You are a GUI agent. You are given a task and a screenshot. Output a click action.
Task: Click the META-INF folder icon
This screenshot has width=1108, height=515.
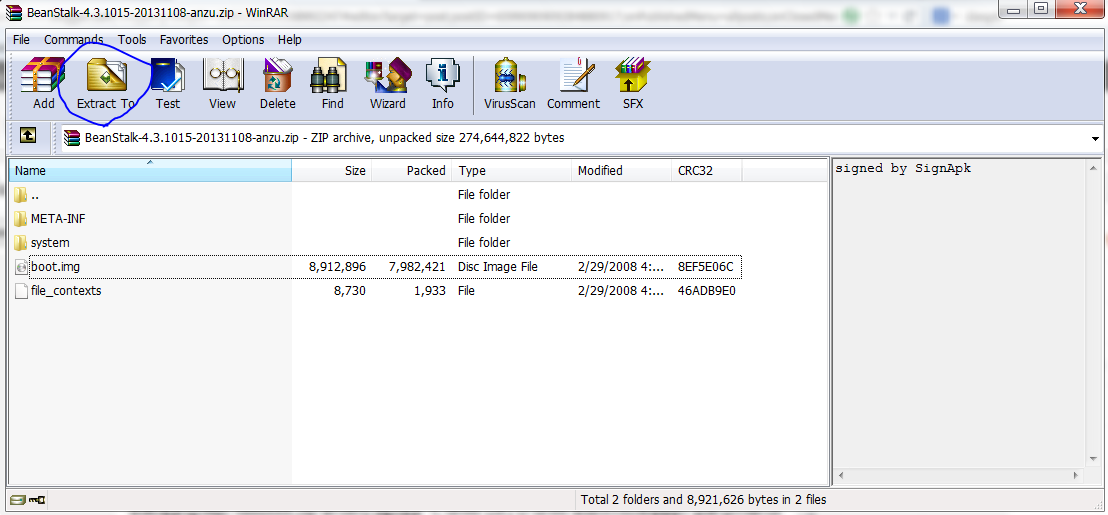click(21, 218)
